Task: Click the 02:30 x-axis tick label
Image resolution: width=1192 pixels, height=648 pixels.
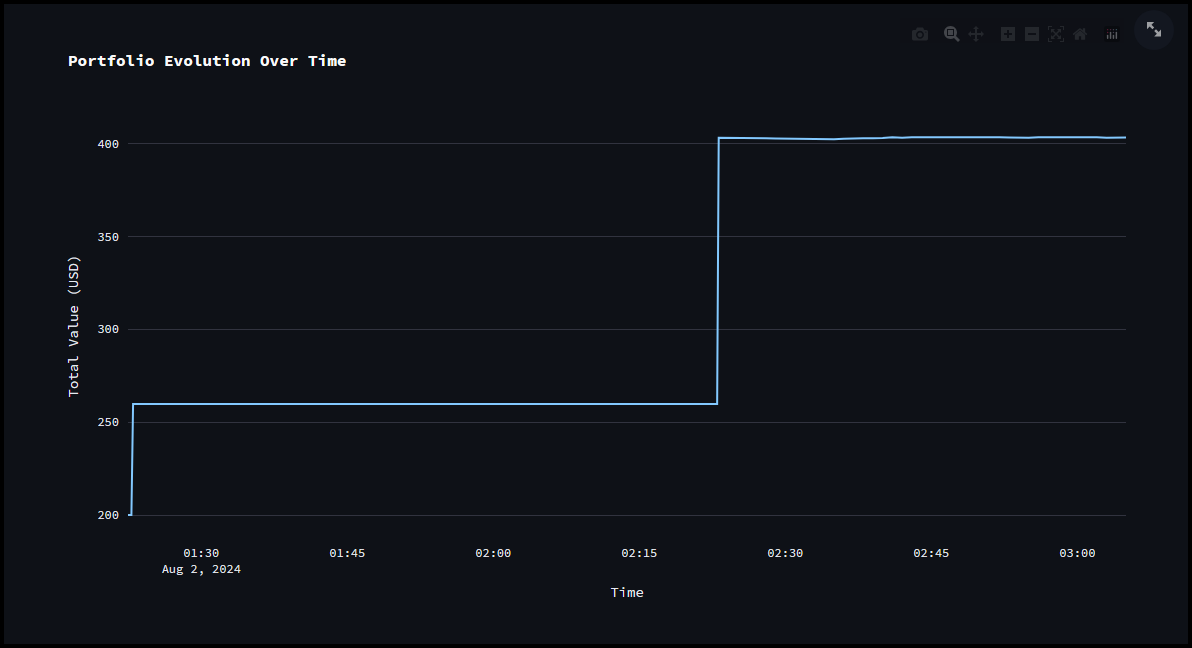Action: pos(785,553)
